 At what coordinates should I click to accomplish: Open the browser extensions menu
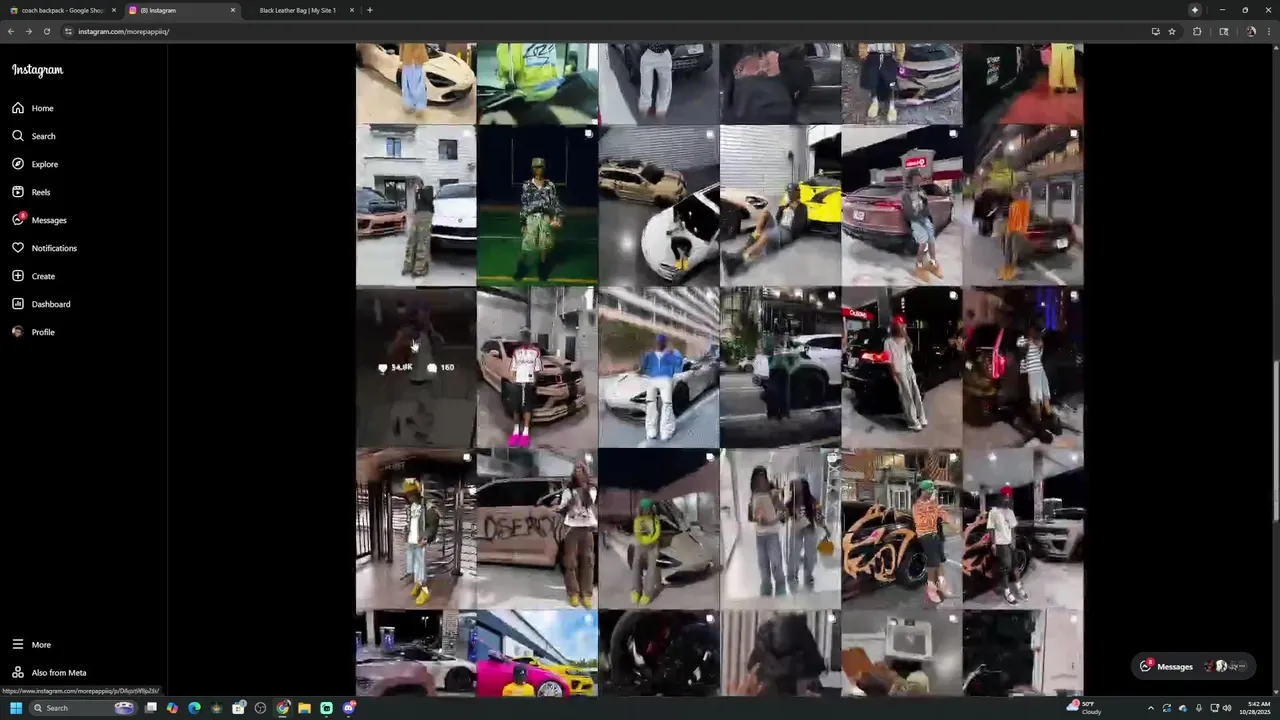coord(1197,31)
